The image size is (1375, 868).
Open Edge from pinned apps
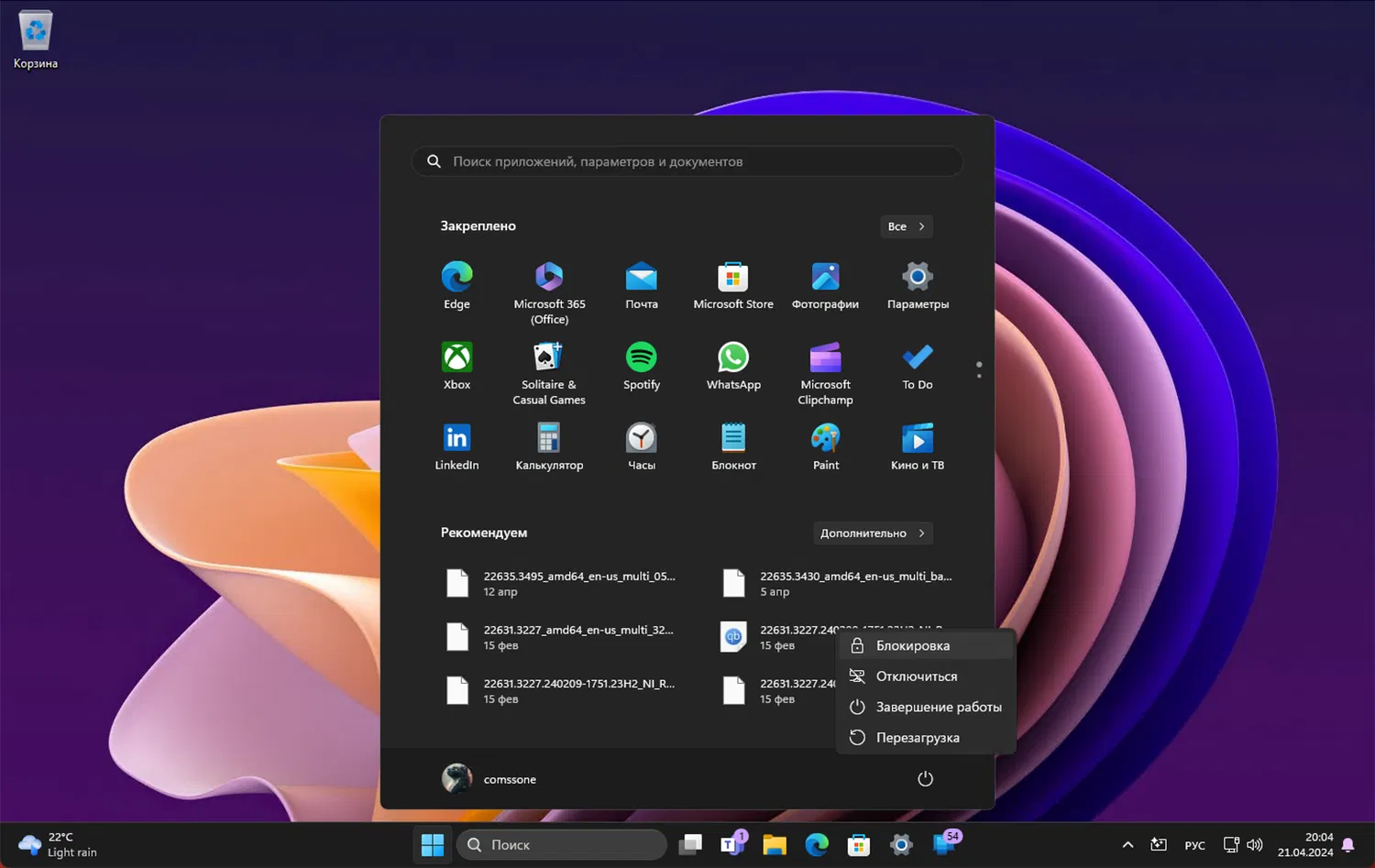[x=456, y=286]
